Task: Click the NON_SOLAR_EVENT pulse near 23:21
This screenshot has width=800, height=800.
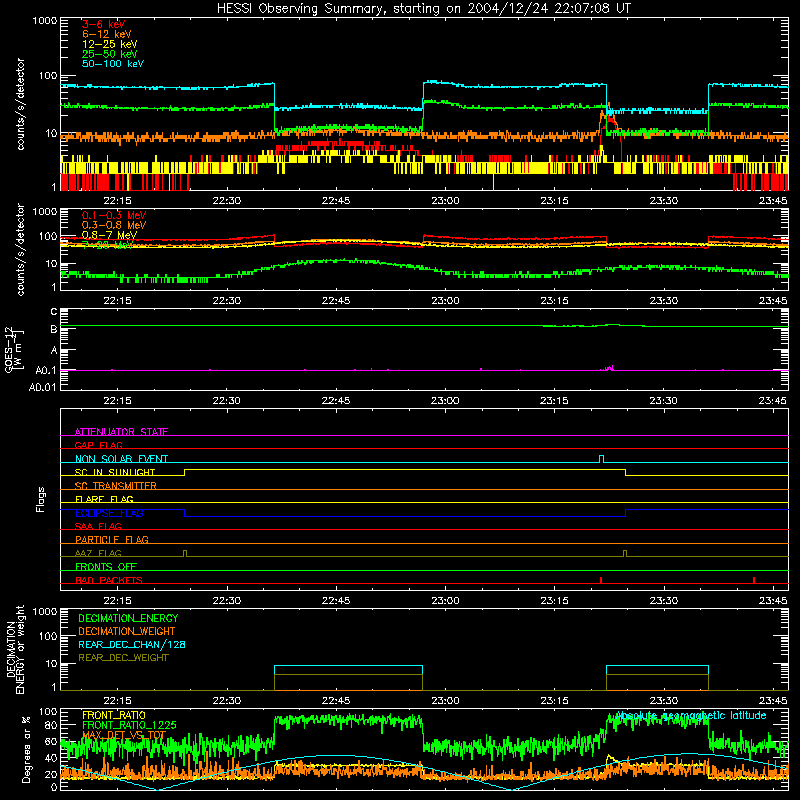Action: (602, 459)
